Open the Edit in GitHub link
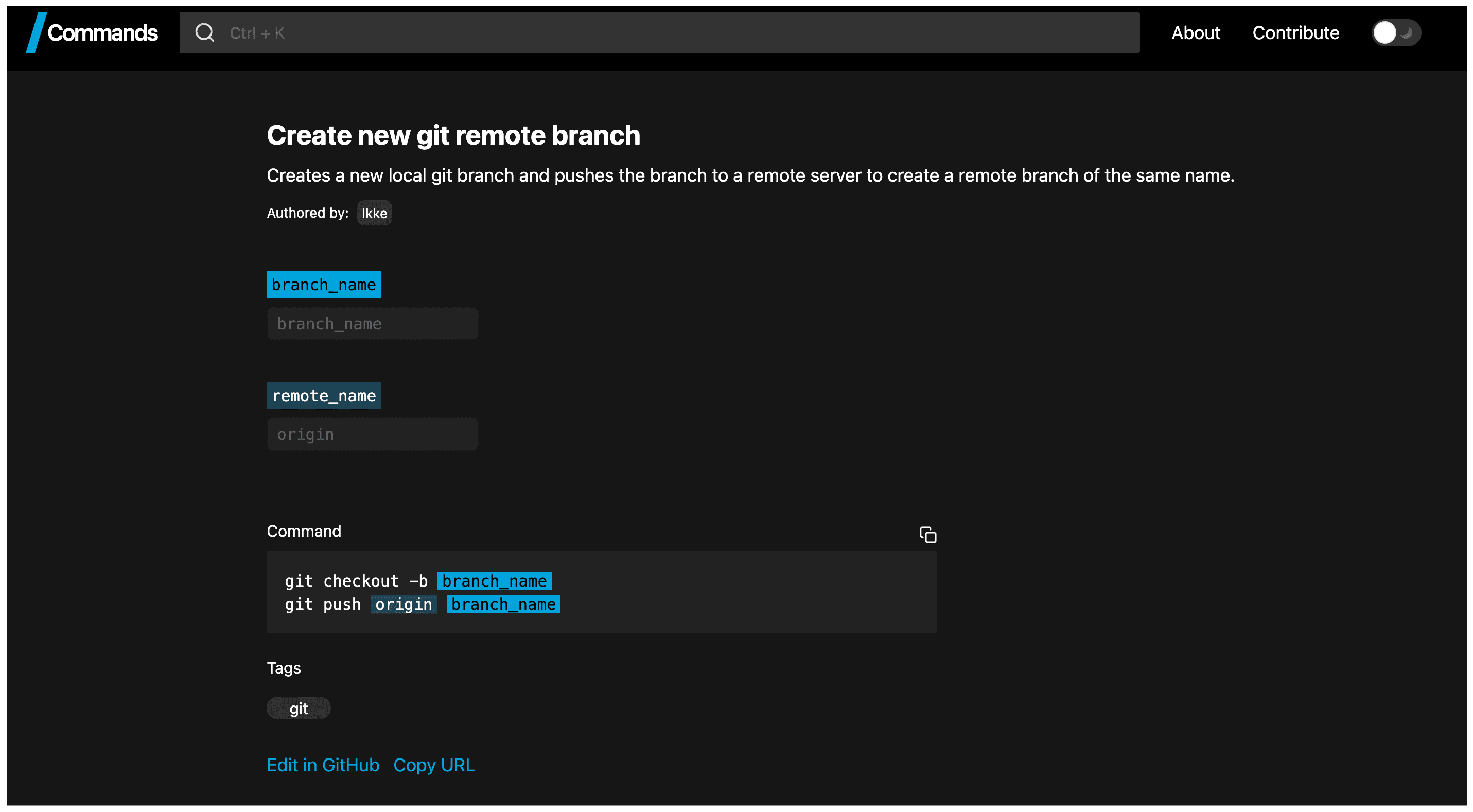Viewport: 1473px width, 812px height. 323,765
